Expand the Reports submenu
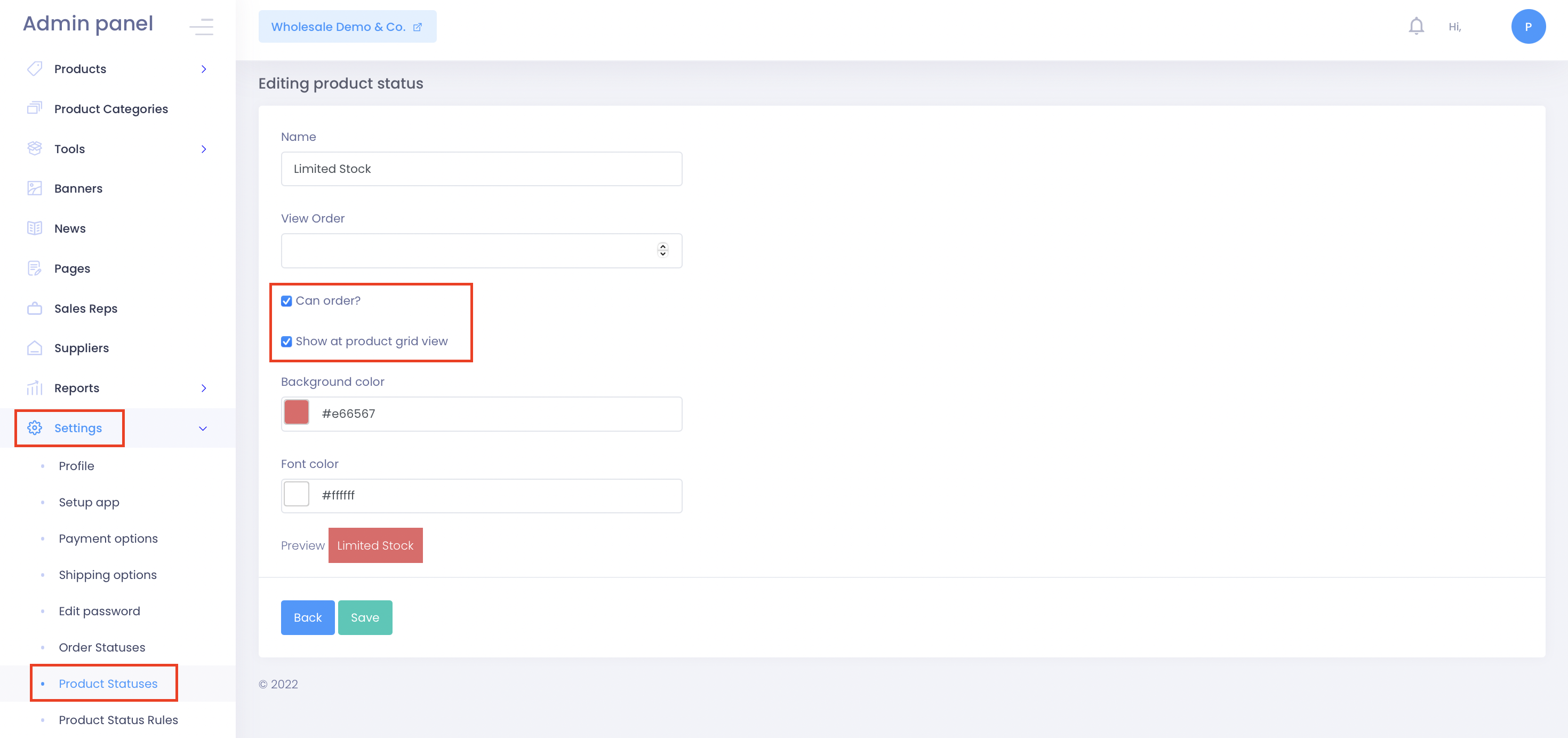 tap(204, 388)
